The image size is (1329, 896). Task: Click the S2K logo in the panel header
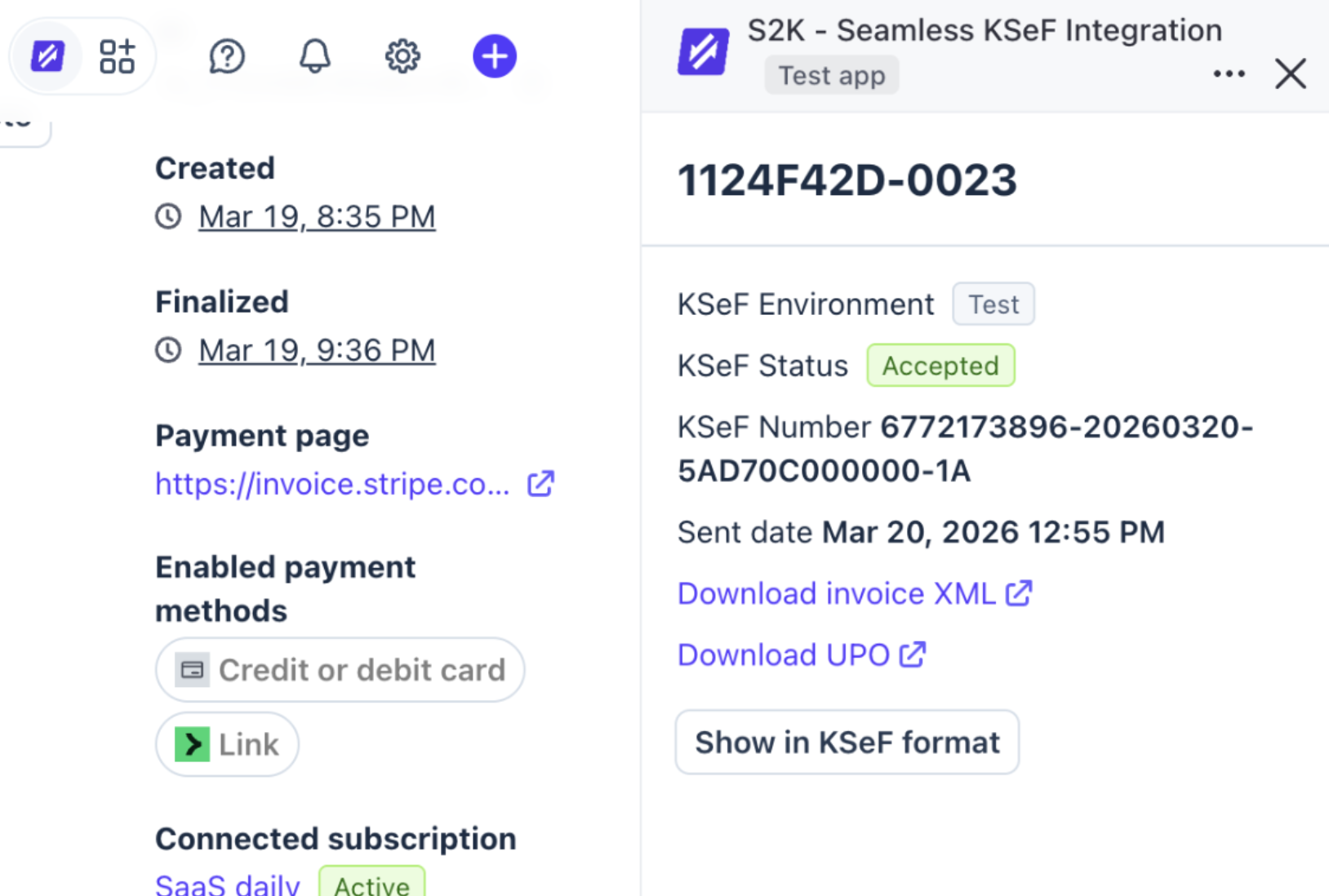[x=703, y=51]
